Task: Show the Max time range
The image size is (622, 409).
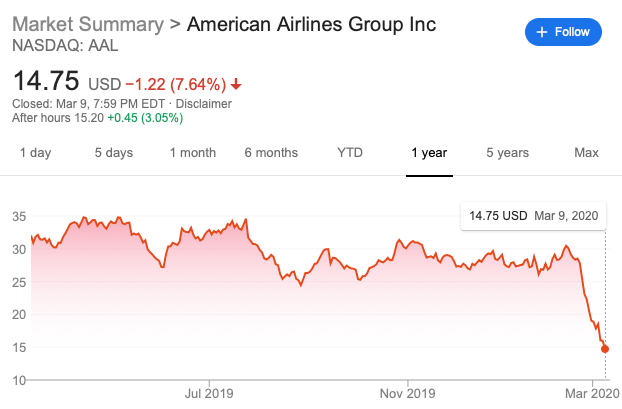Action: pos(586,153)
